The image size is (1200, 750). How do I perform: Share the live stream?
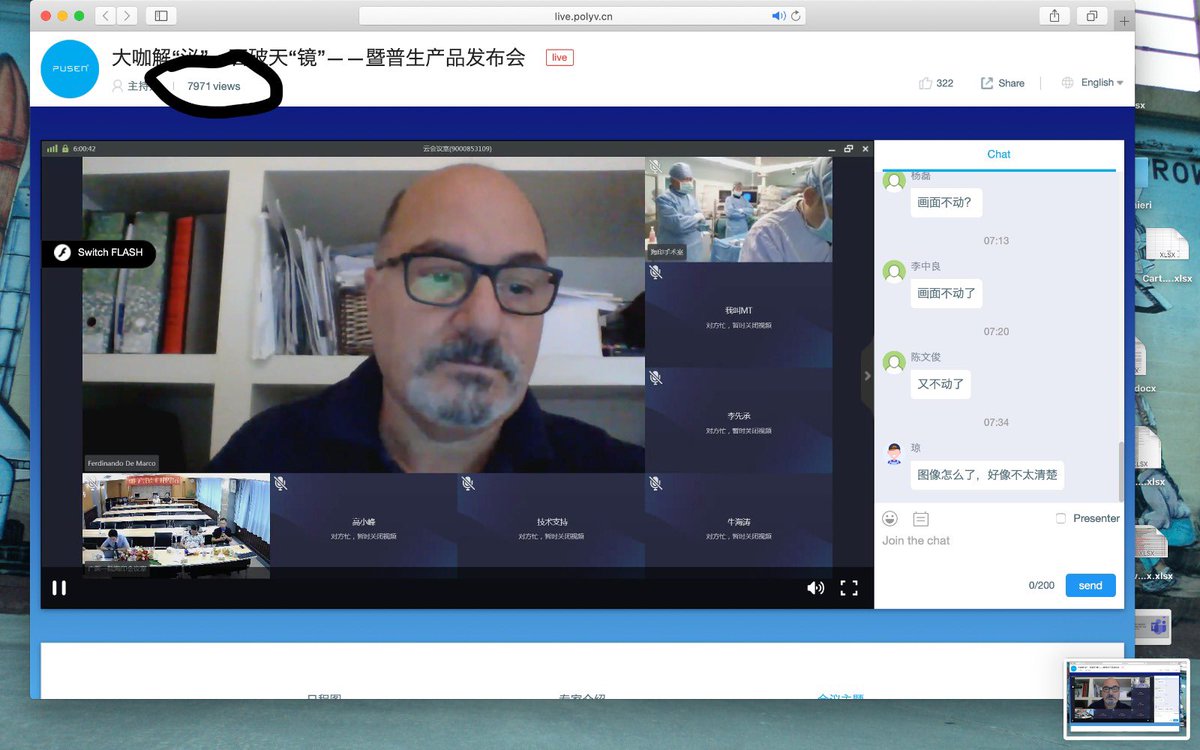tap(1003, 83)
